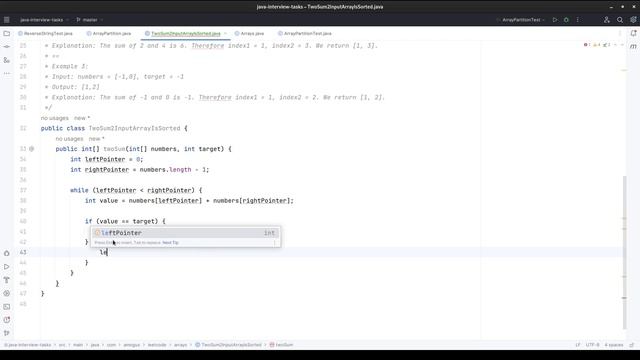Place cursor on line 43 after 'le'
This screenshot has height=360, width=640.
(107, 252)
